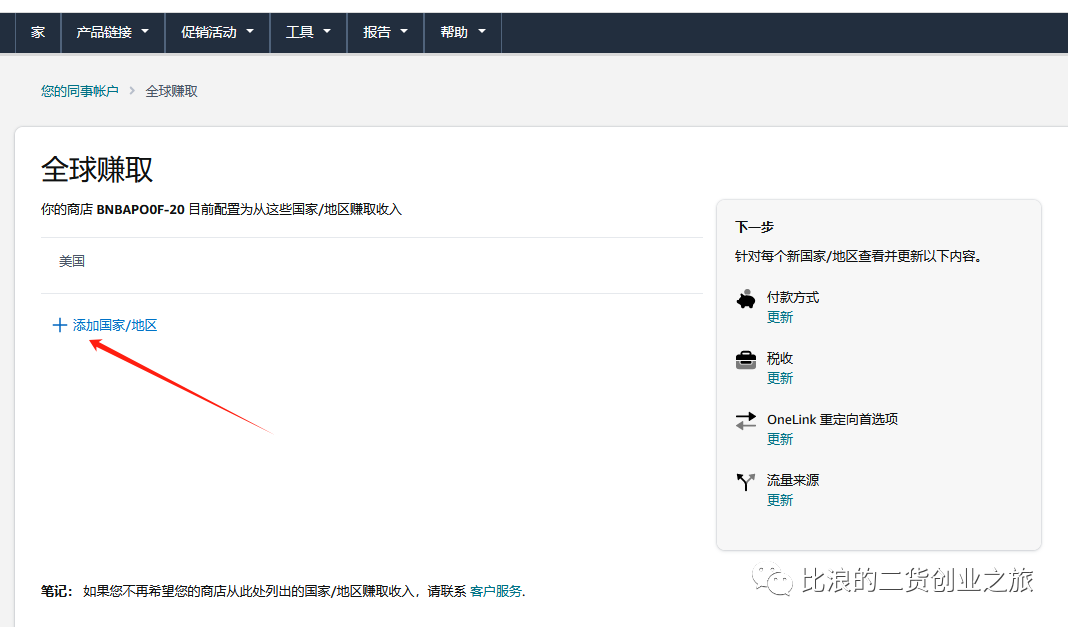Click the OneLink redirect arrows icon
This screenshot has width=1068, height=627.
click(746, 421)
